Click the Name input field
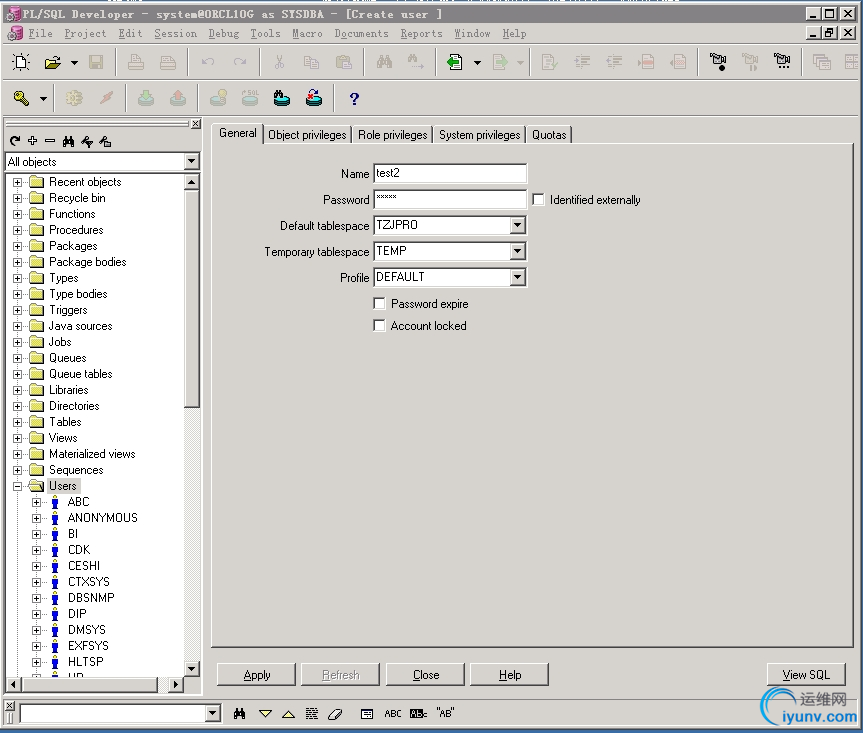The image size is (863, 733). pyautogui.click(x=450, y=173)
